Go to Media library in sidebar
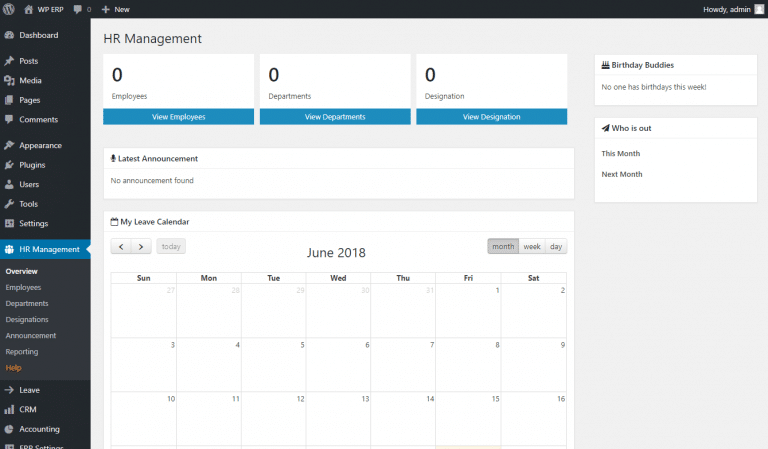Viewport: 768px width, 449px height. pyautogui.click(x=30, y=81)
